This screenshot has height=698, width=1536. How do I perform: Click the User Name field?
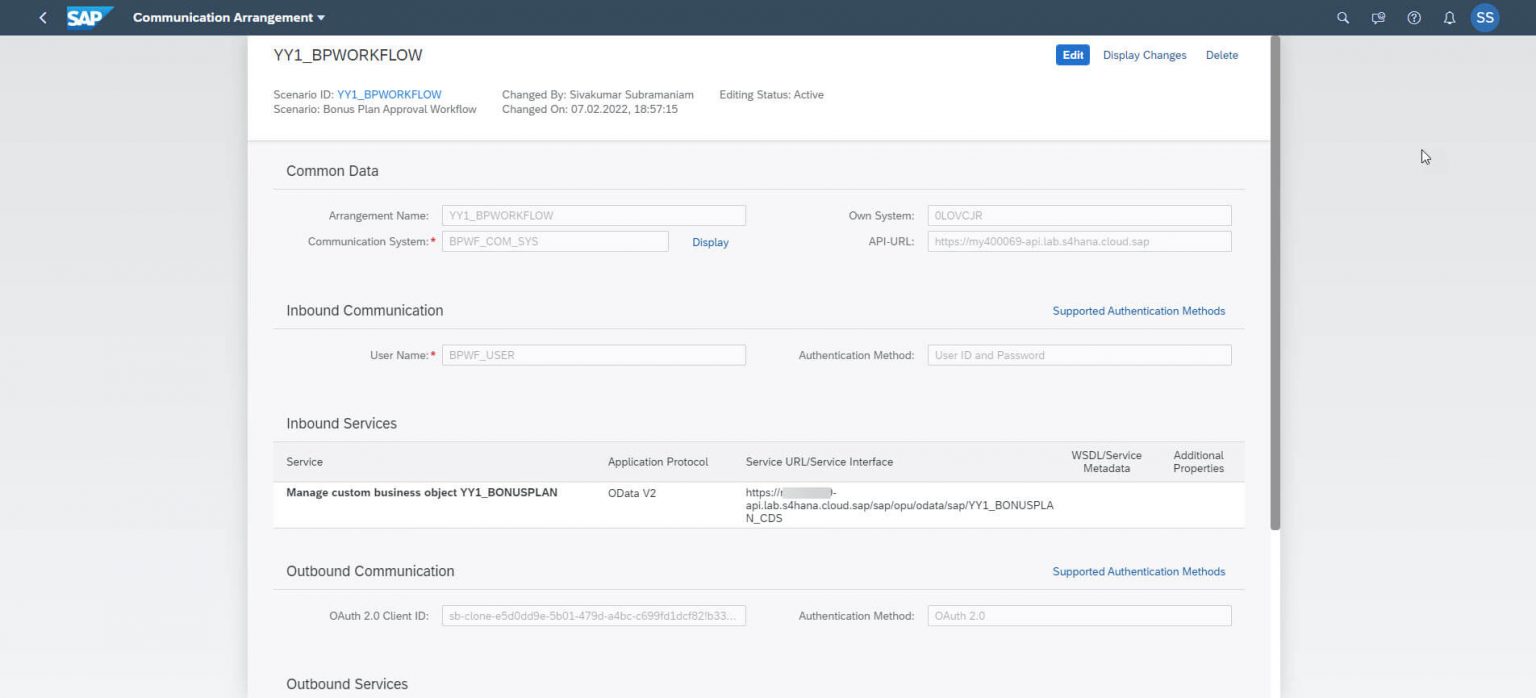tap(593, 355)
